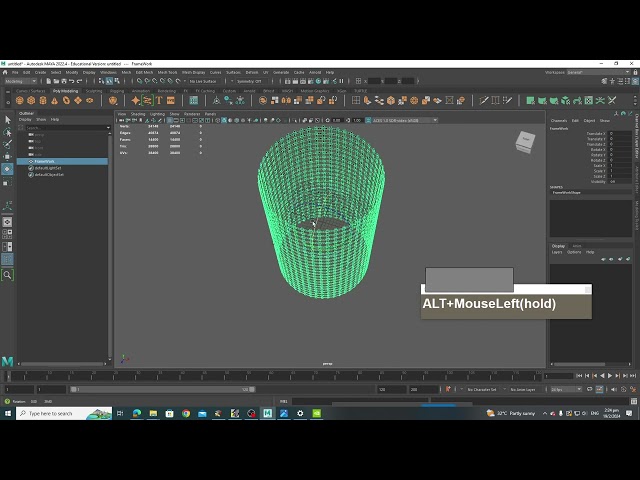640x480 pixels.
Task: Open the Edit Mesh menu
Action: click(144, 72)
